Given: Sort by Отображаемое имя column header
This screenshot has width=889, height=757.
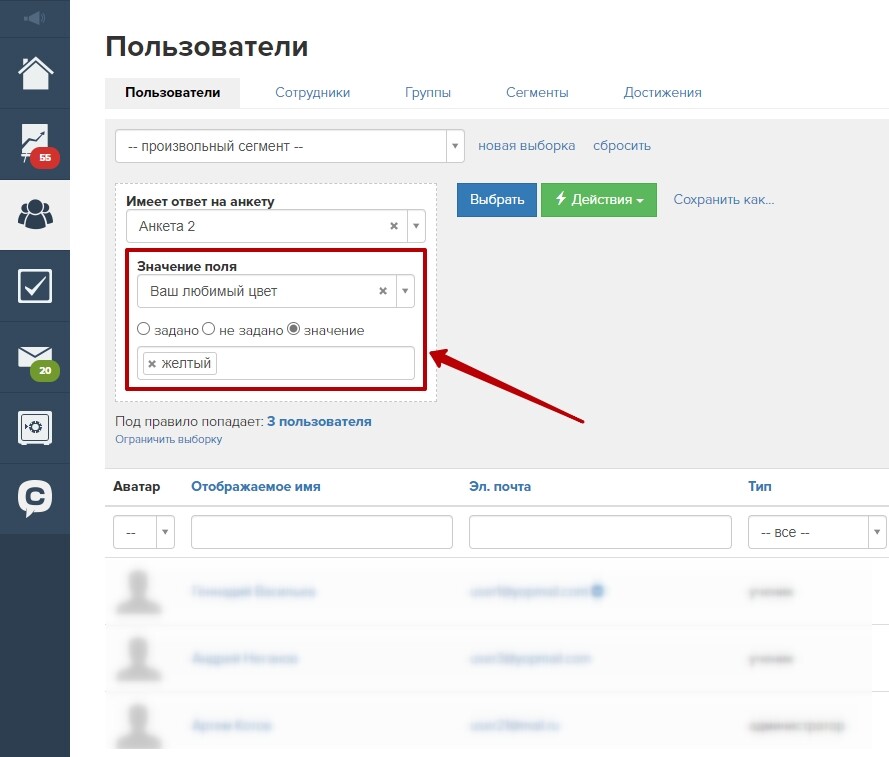Looking at the screenshot, I should (256, 487).
